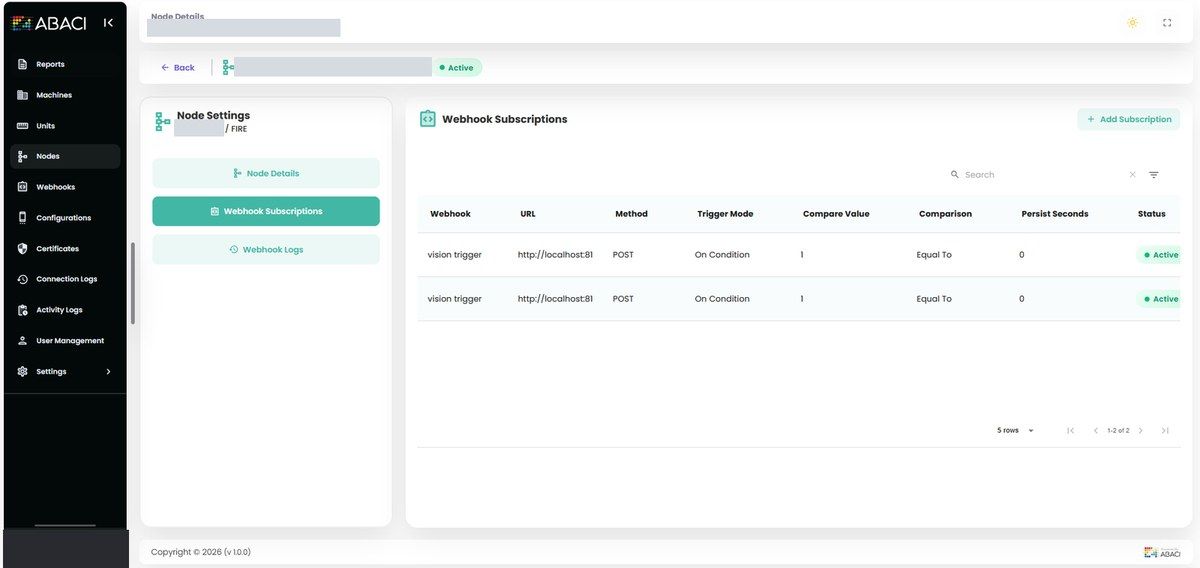Go to last page of table
1200x568 pixels.
tap(1165, 430)
